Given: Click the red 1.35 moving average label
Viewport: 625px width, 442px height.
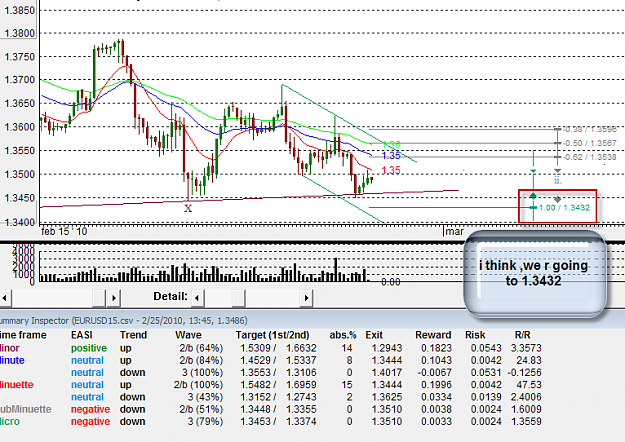Looking at the screenshot, I should (391, 170).
